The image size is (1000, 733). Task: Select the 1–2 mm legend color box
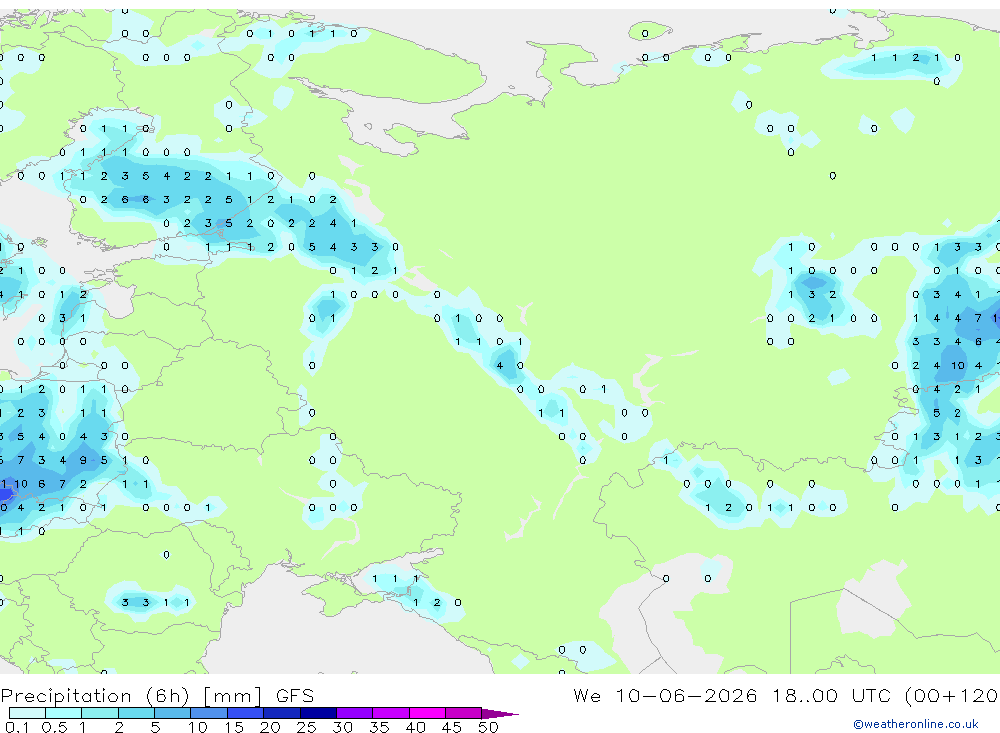coord(100,713)
